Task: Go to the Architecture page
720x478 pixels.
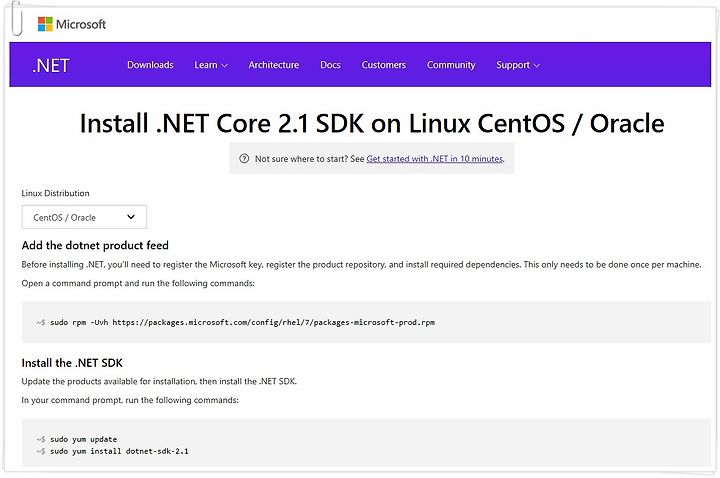Action: (x=274, y=65)
